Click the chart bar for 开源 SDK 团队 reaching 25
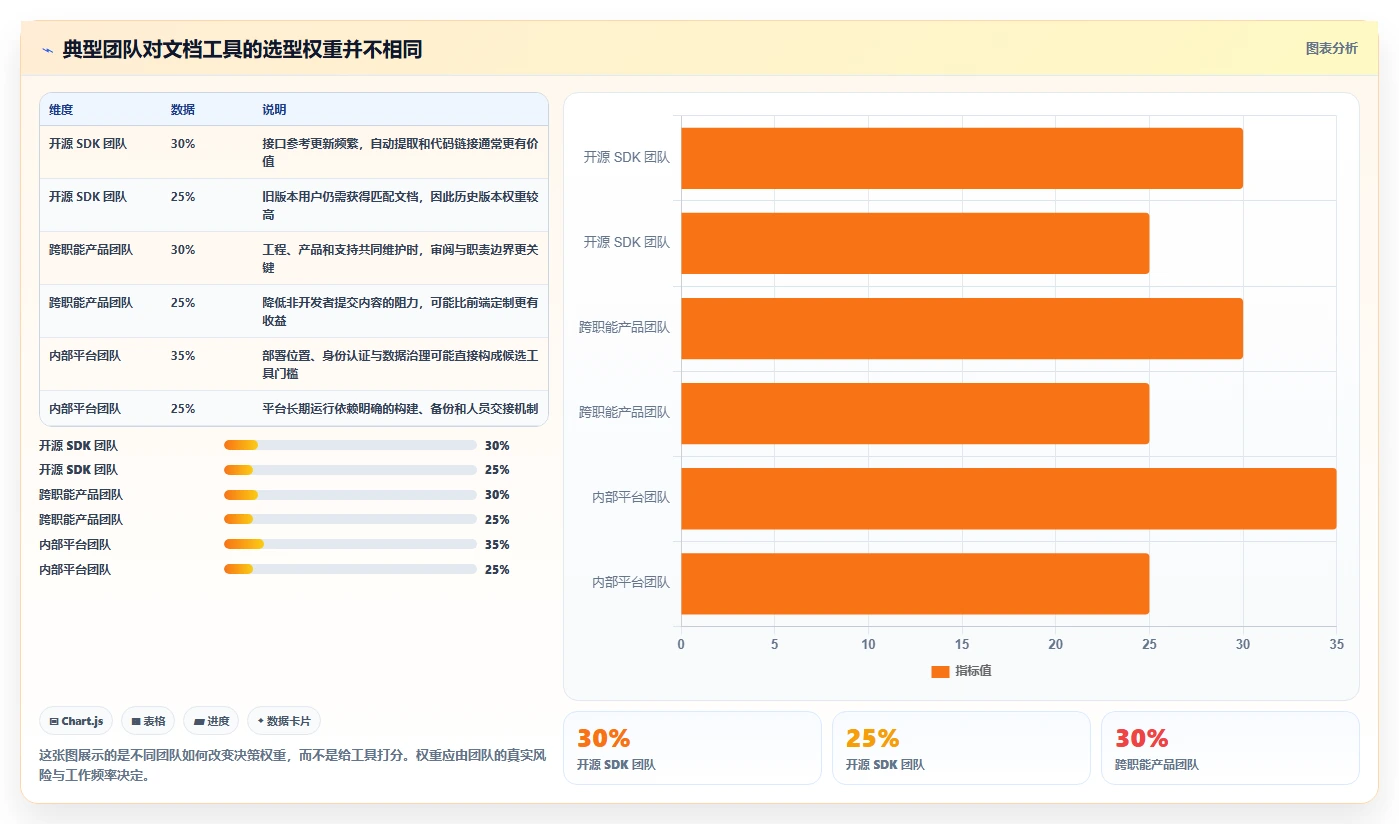Screen dimensions: 1399x824 point(915,243)
